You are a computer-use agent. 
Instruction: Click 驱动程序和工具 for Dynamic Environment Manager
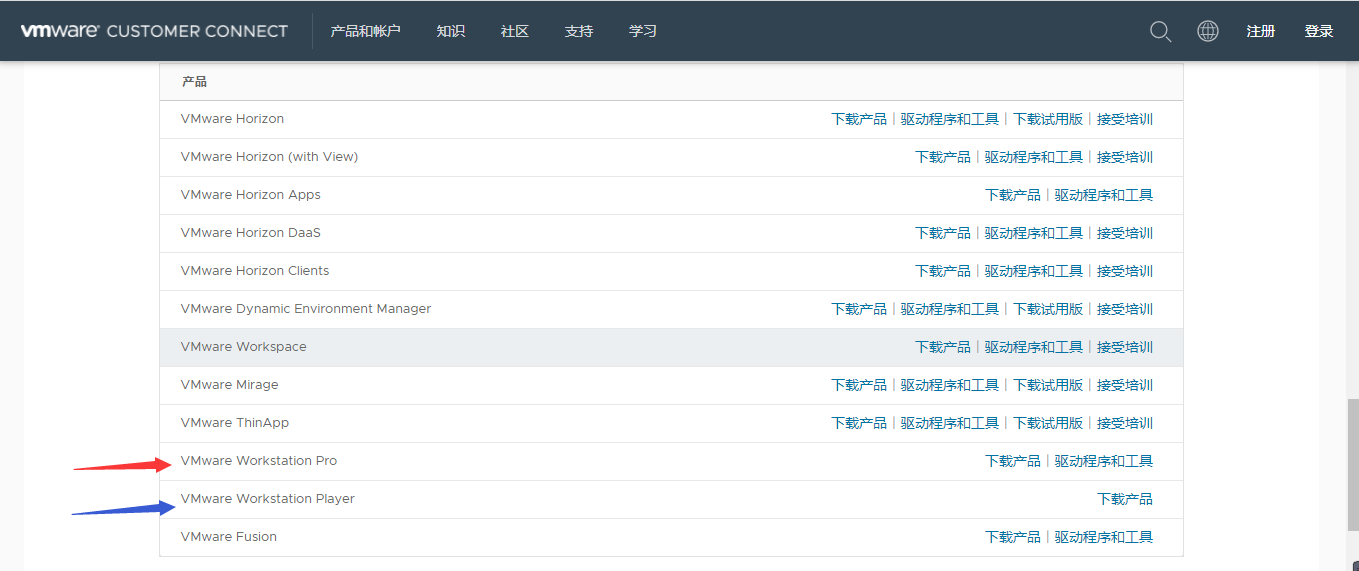[x=950, y=309]
